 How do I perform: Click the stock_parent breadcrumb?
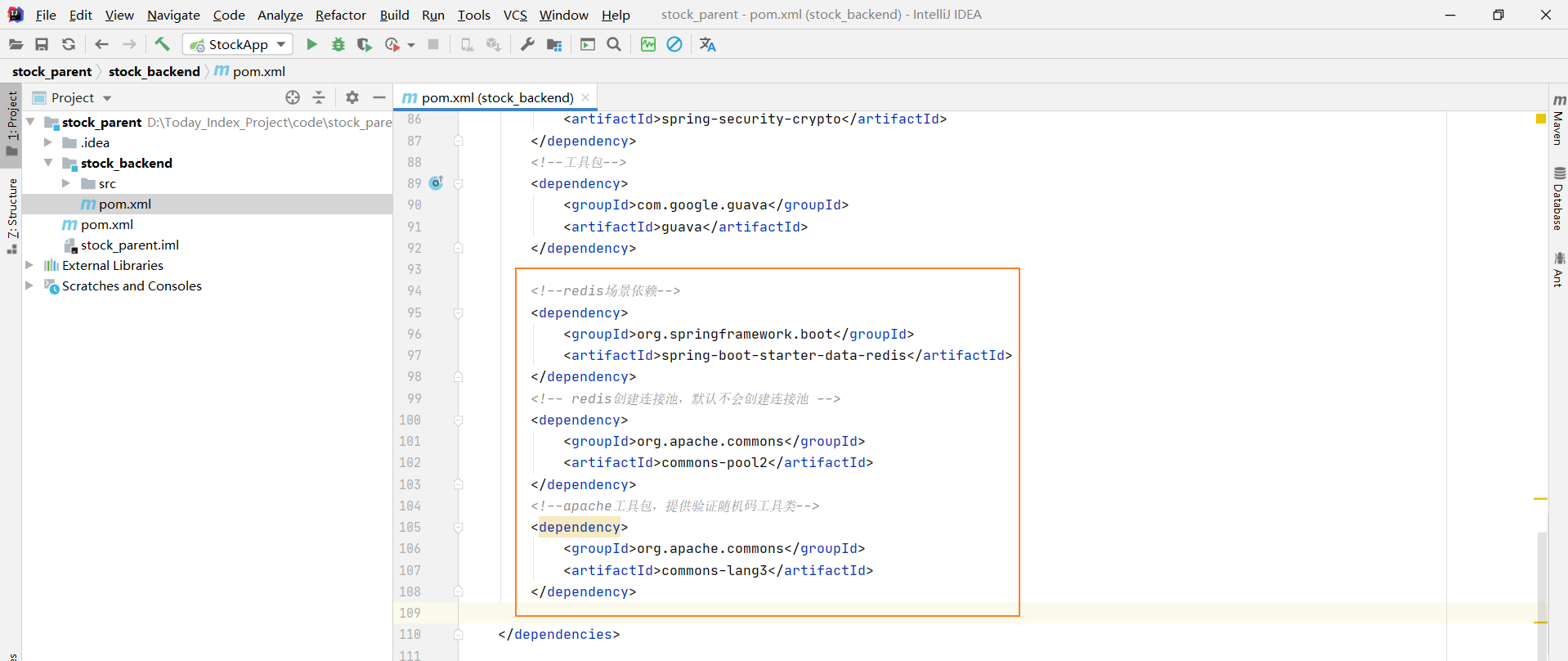52,71
